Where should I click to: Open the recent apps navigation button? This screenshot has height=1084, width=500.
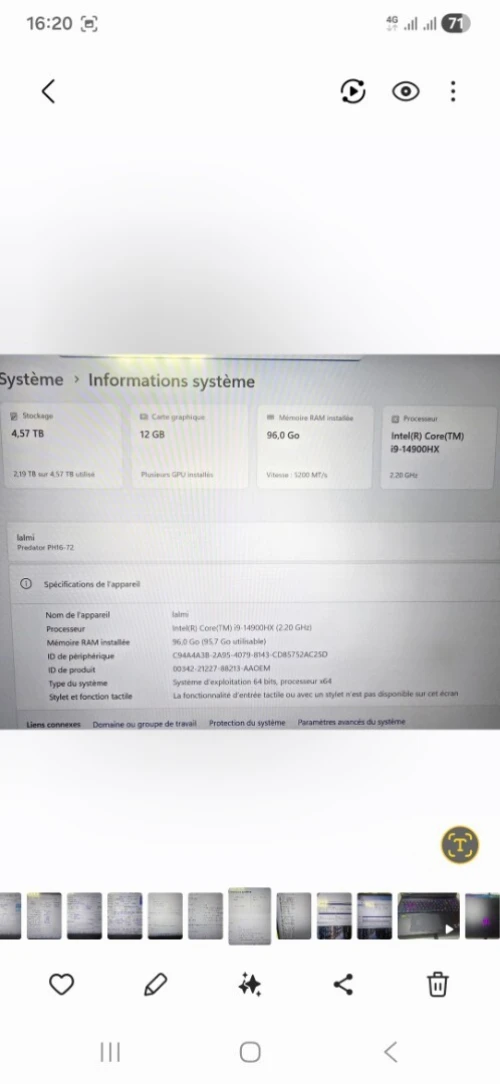tap(110, 1052)
